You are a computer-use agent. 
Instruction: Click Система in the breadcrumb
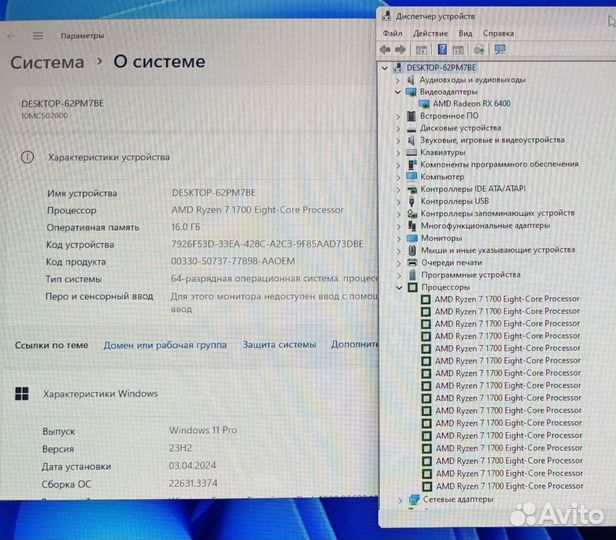[47, 62]
